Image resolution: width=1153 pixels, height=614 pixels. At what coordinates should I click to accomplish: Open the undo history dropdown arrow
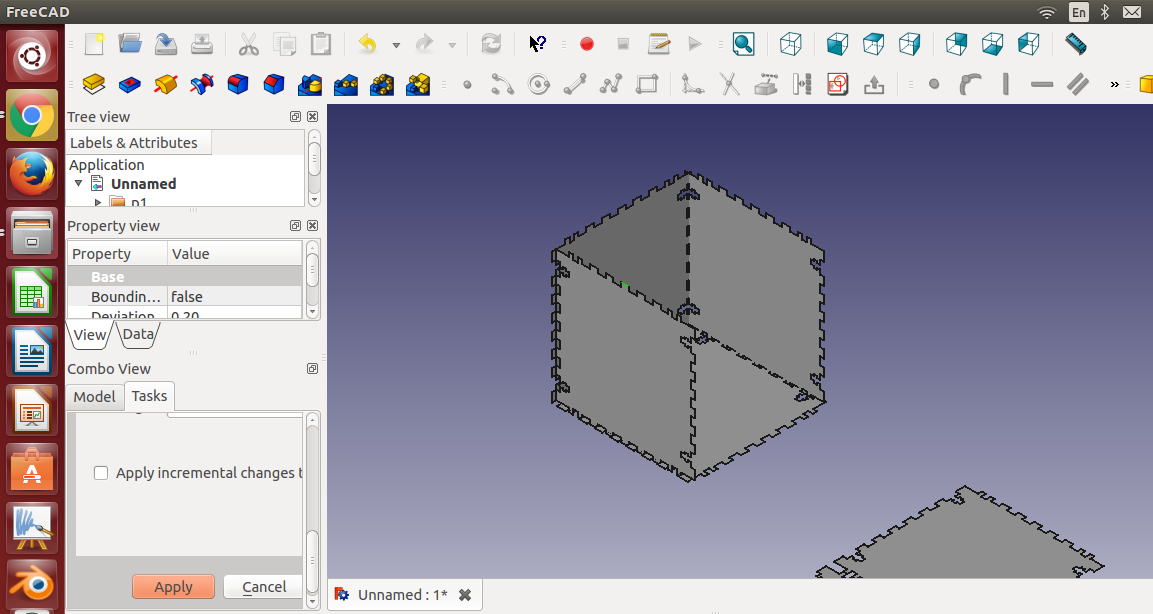(x=396, y=45)
